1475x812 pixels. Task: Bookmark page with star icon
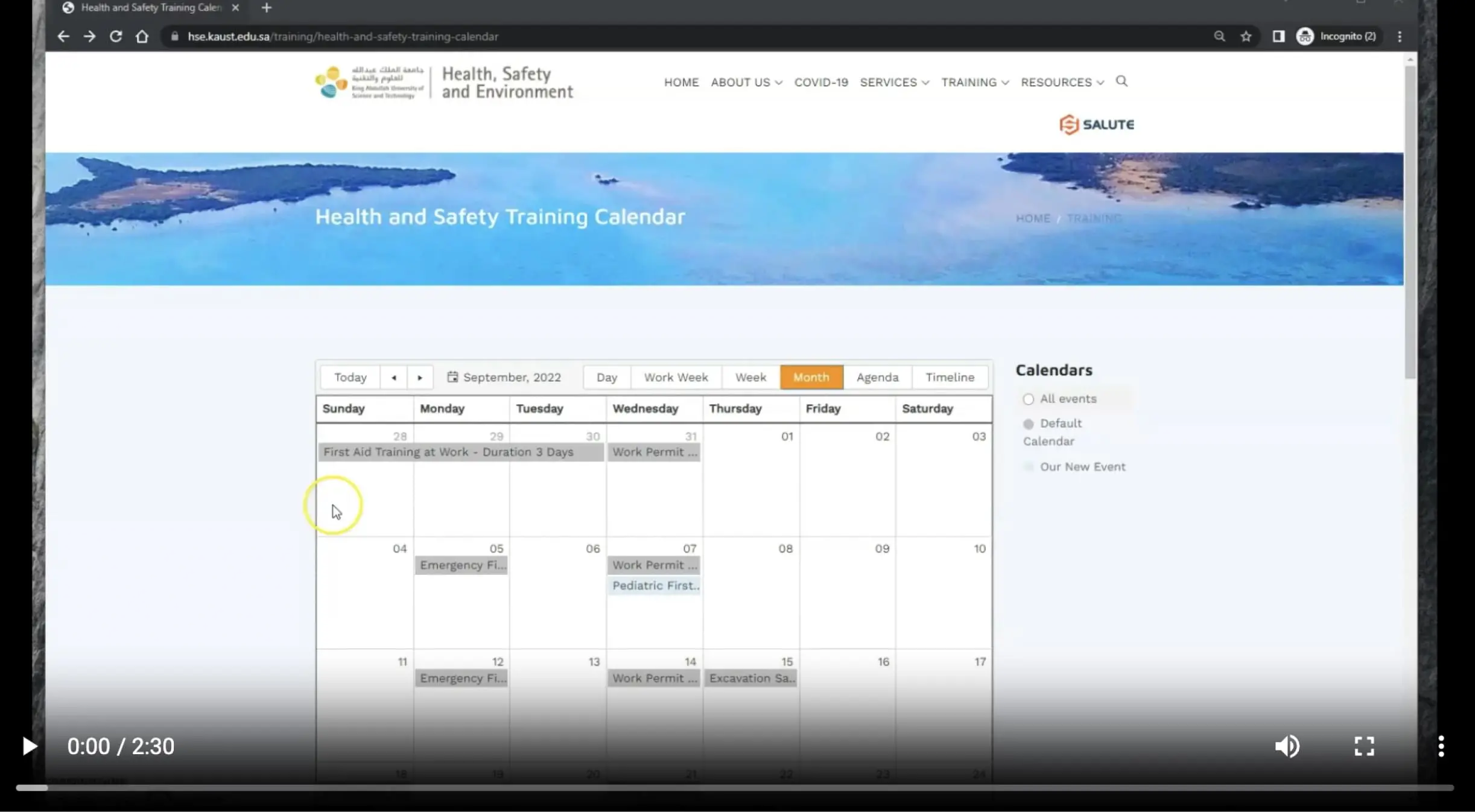click(x=1246, y=36)
